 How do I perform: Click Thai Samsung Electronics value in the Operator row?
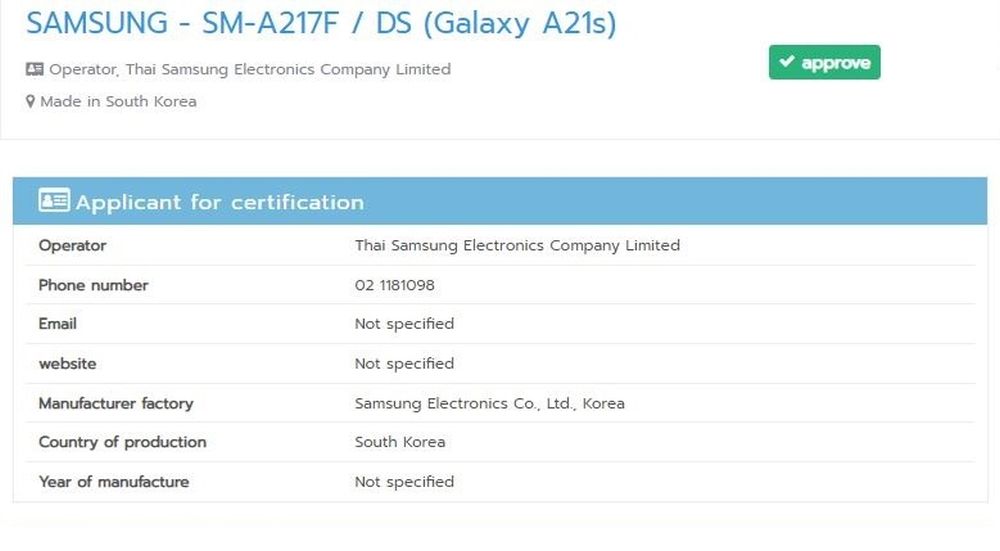517,245
